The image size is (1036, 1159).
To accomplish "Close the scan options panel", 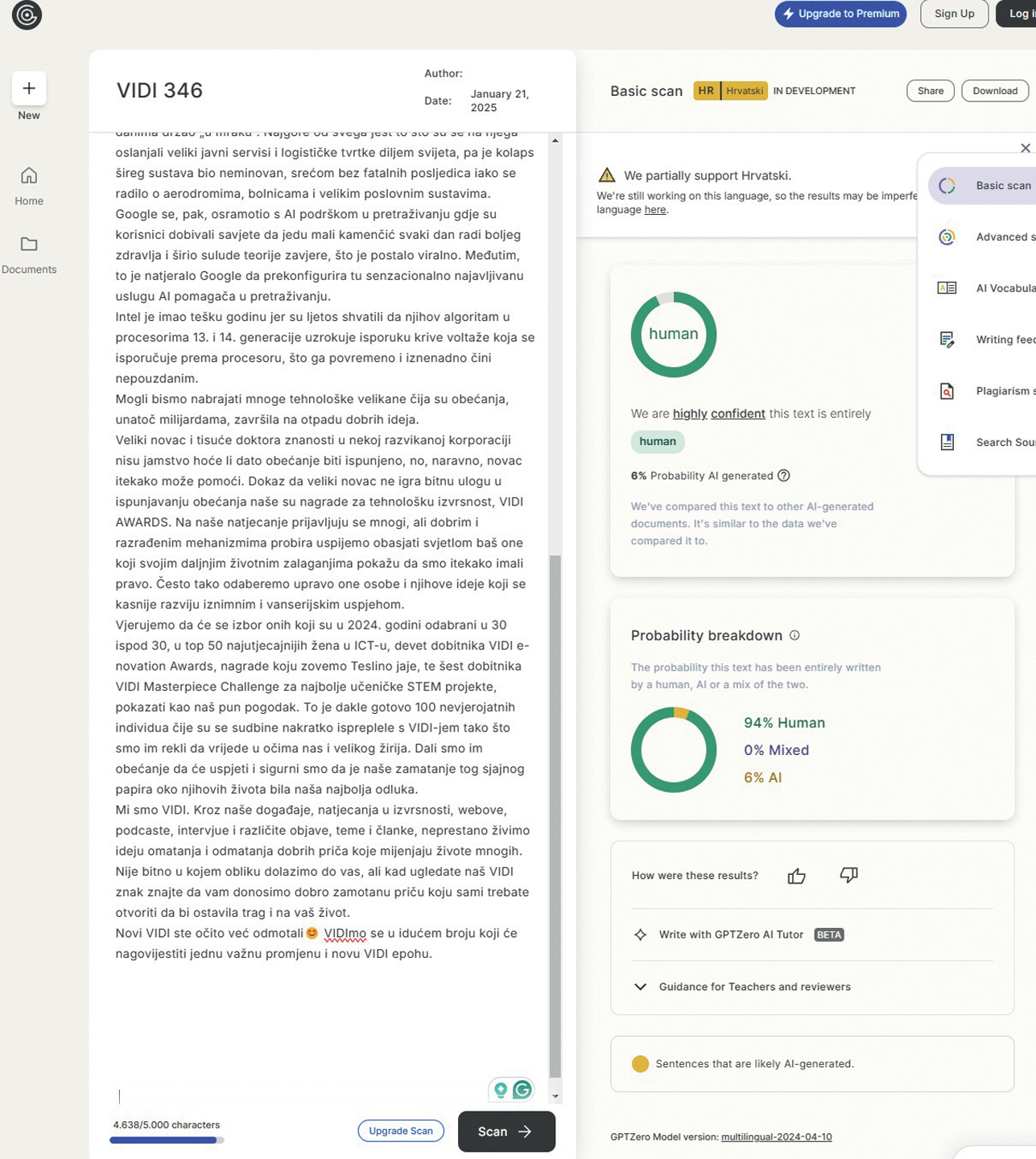I will click(1025, 148).
